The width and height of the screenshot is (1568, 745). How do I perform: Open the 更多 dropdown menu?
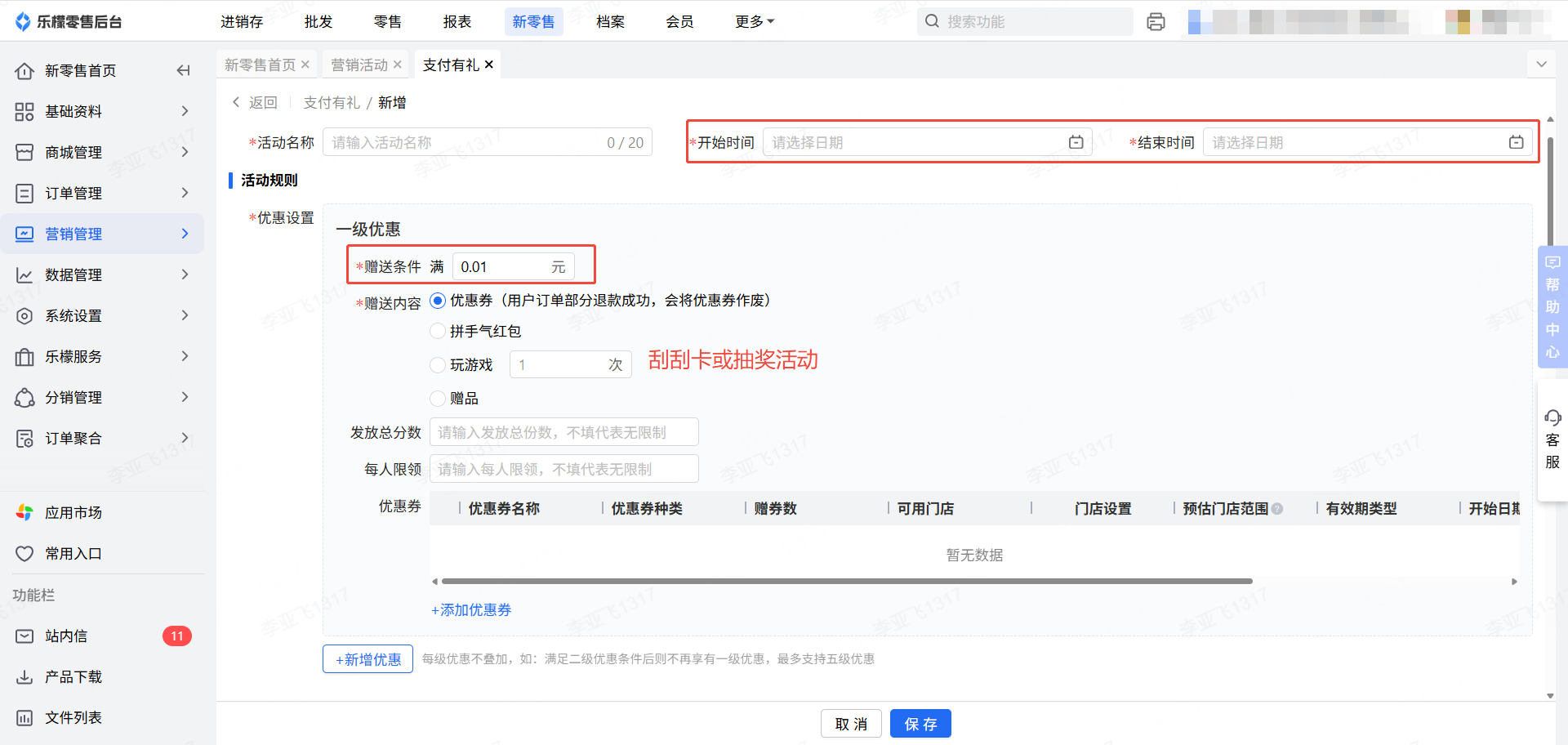755,22
